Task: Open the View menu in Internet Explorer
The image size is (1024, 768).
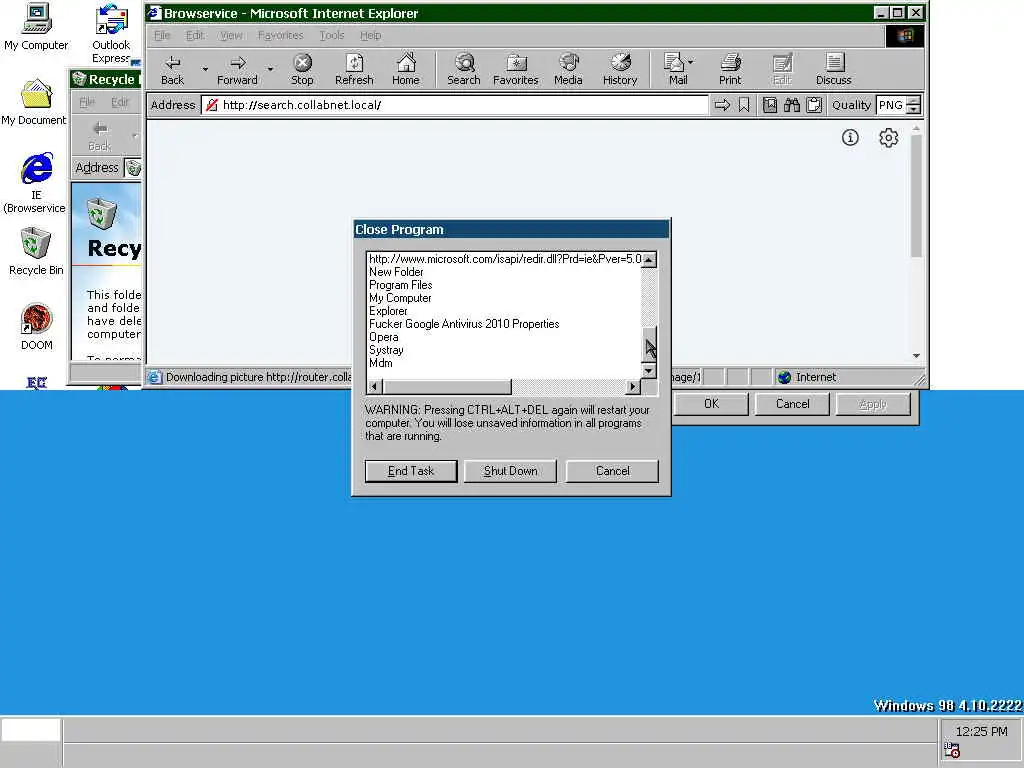Action: pos(231,35)
